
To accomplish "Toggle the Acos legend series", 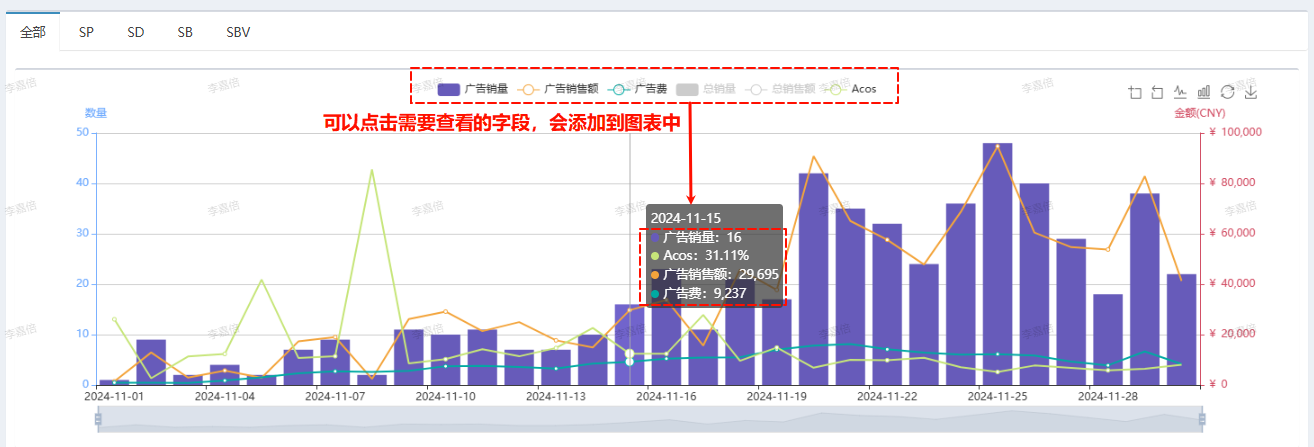I will click(x=853, y=89).
